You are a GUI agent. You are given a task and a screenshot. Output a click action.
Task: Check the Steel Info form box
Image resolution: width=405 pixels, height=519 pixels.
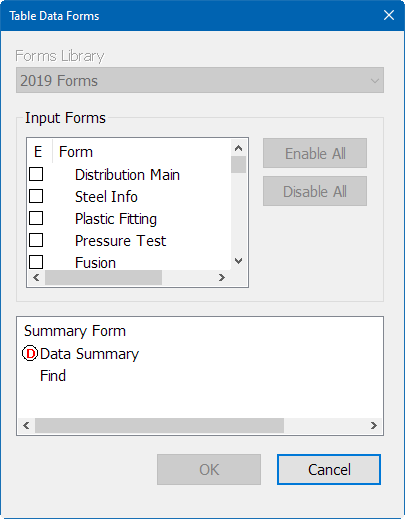[36, 196]
